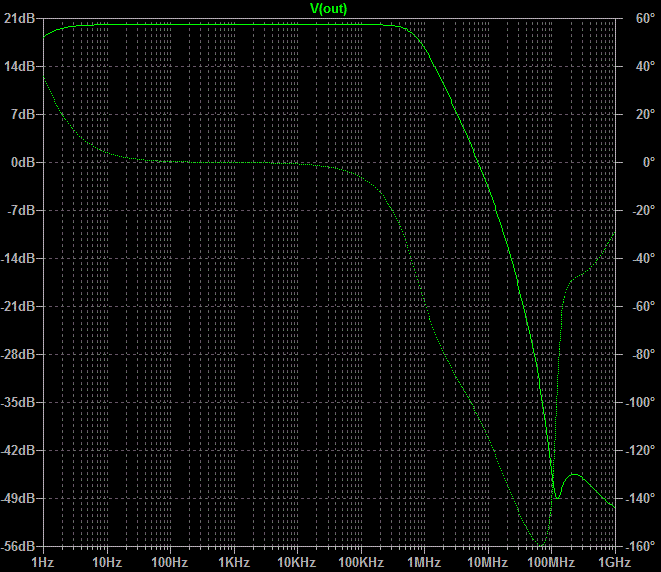The height and width of the screenshot is (572, 661).
Task: Click the -21dB magnitude axis label
Action: [18, 306]
